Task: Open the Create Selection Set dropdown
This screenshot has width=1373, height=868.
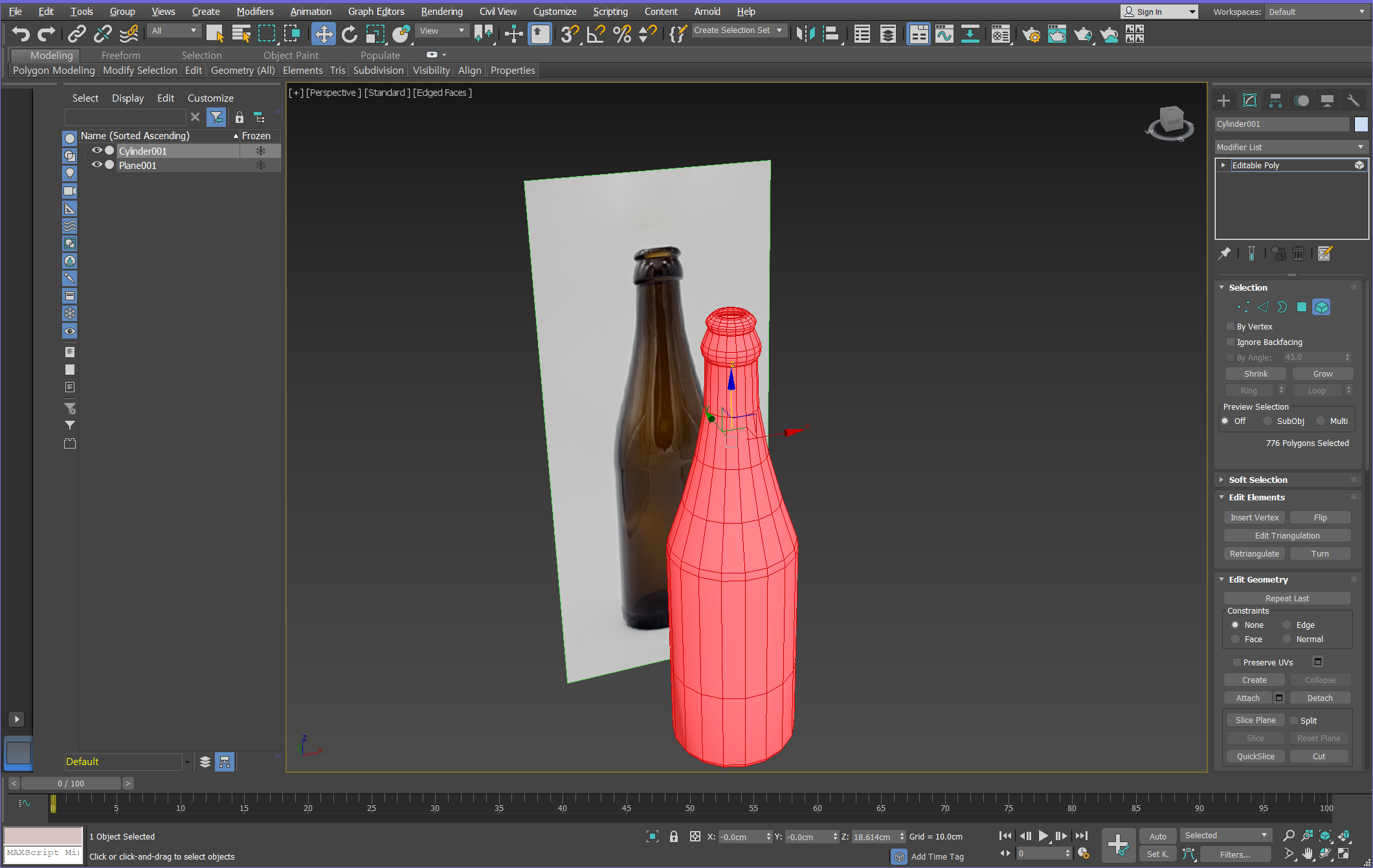Action: 738,30
